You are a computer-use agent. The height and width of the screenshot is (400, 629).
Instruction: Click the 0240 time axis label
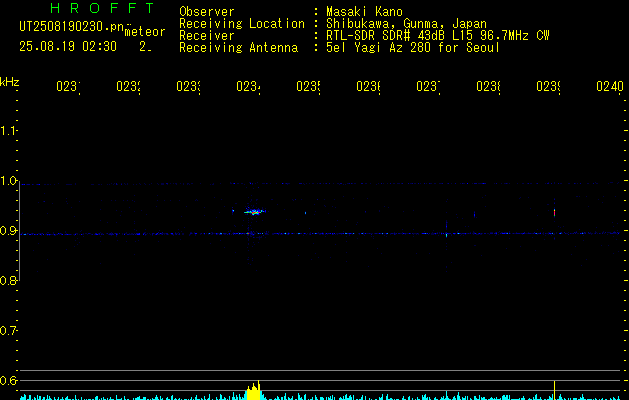(x=610, y=86)
